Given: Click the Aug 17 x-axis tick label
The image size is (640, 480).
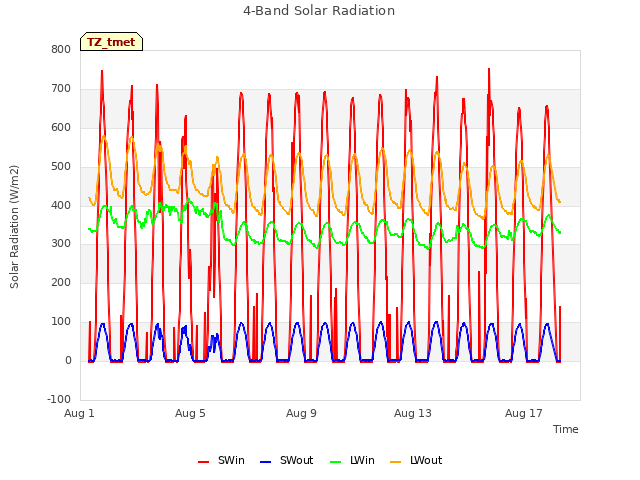Looking at the screenshot, I should click(x=524, y=413).
